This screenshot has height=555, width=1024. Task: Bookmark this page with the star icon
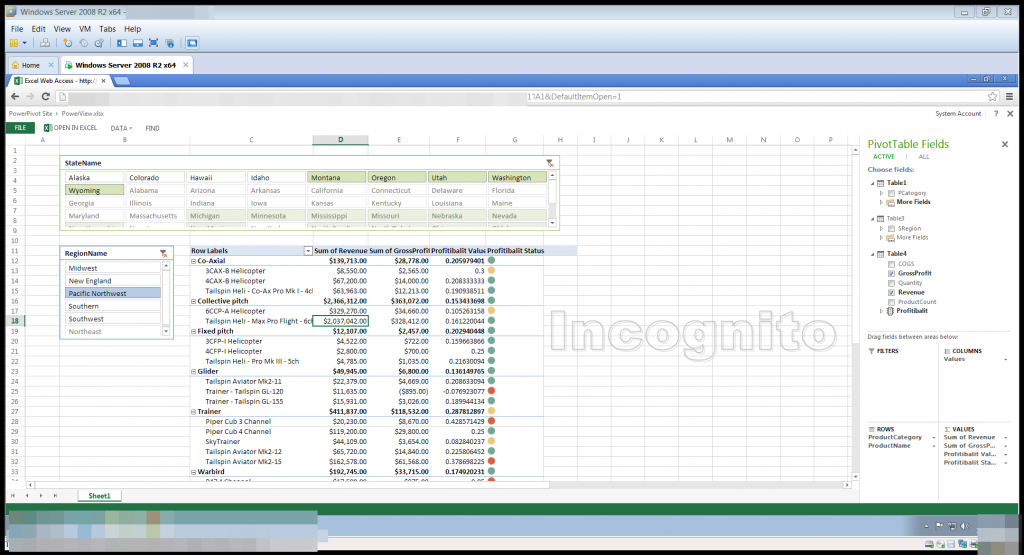[x=993, y=97]
